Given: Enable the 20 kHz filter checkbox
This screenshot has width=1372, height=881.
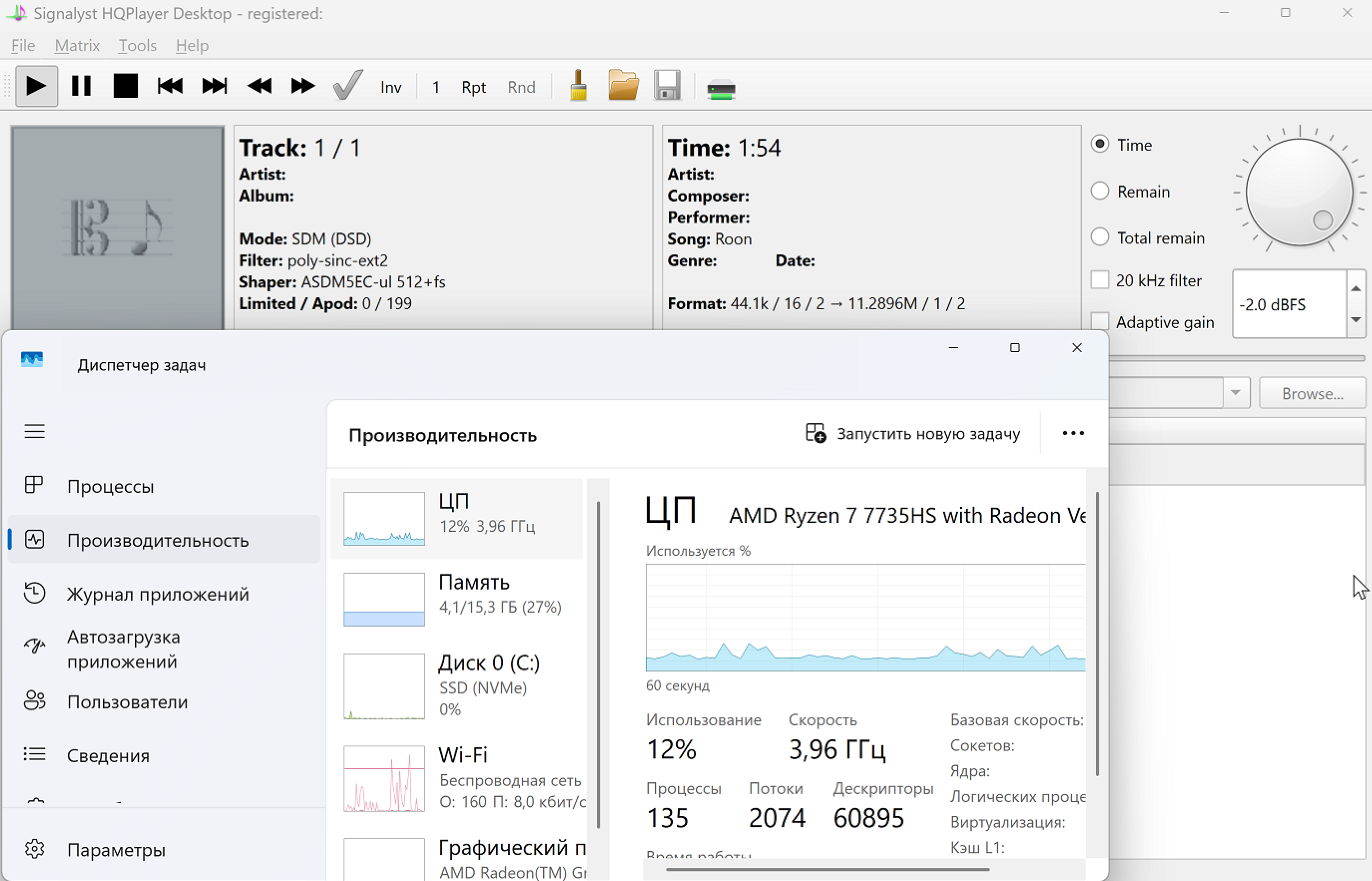Looking at the screenshot, I should [x=1099, y=280].
